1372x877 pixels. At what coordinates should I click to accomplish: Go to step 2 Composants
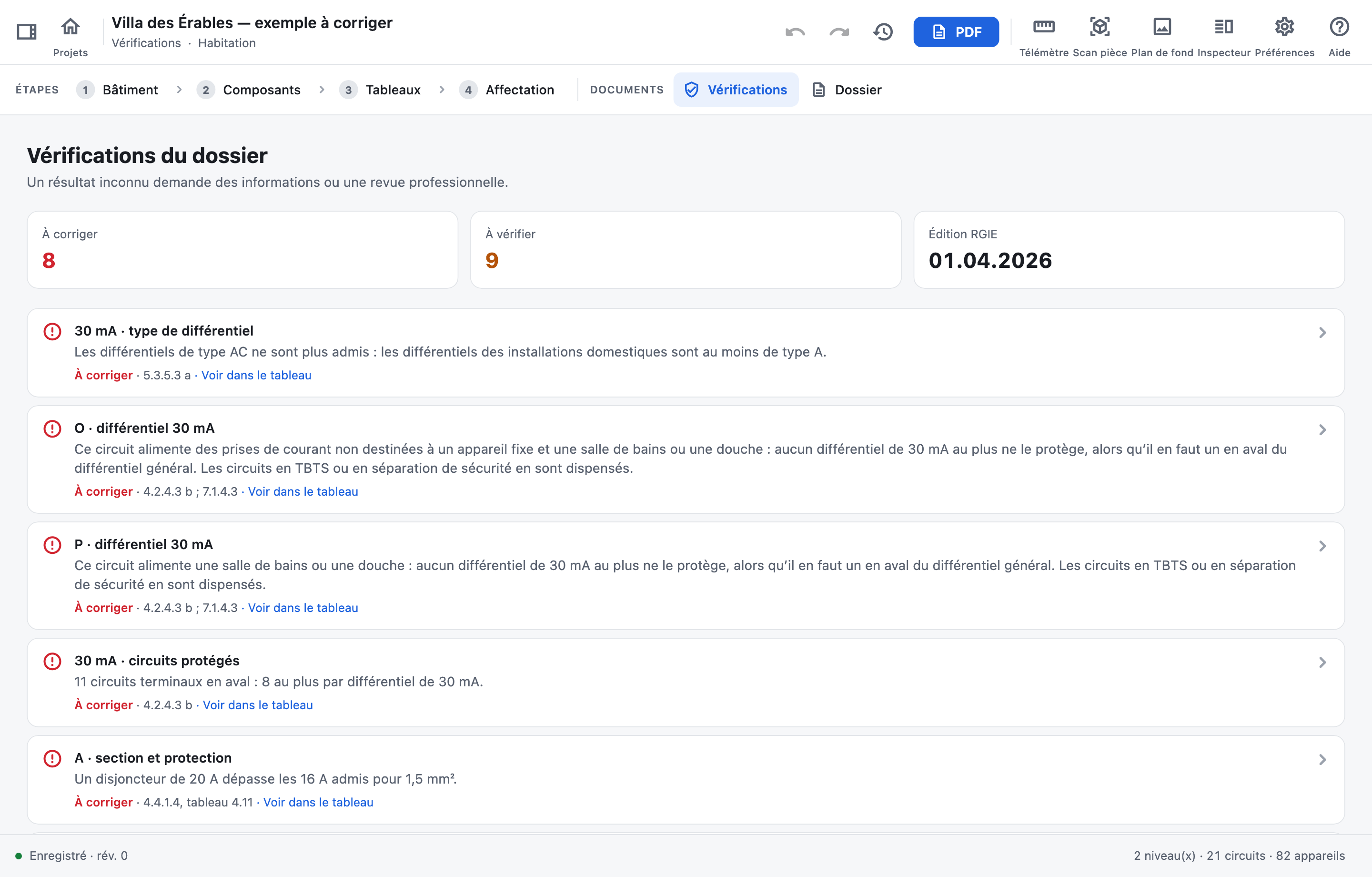248,90
